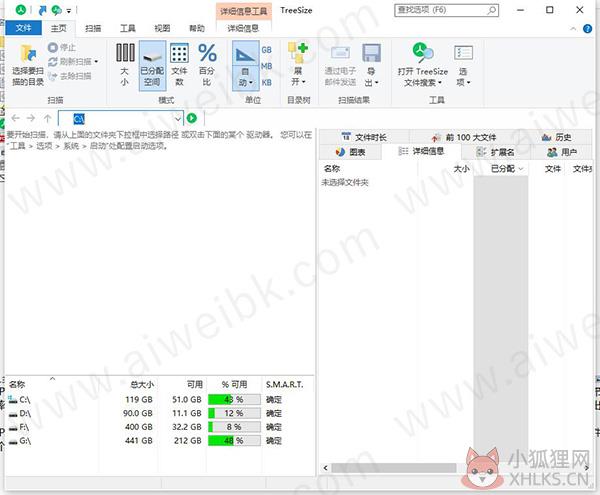600x495 pixels.
Task: Collapse the ribbon with the chevron
Action: click(x=573, y=29)
